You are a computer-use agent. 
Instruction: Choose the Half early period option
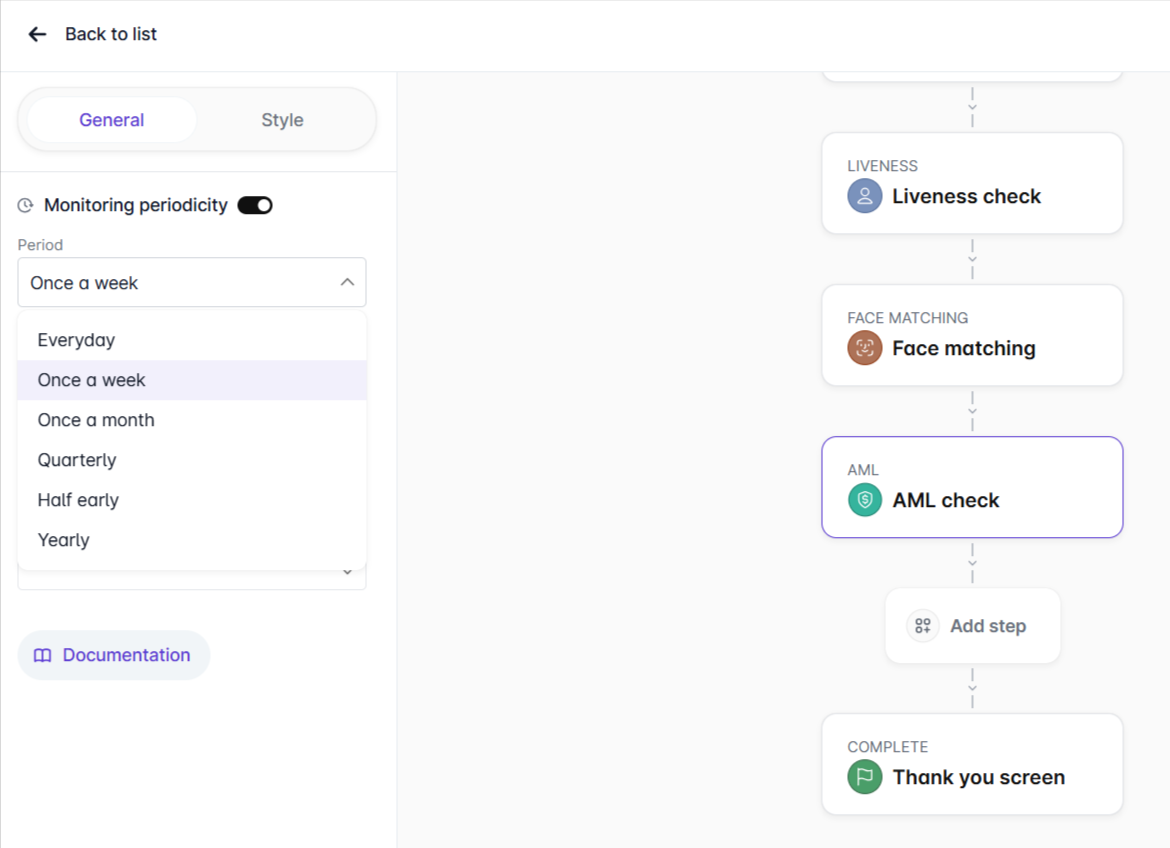[78, 500]
